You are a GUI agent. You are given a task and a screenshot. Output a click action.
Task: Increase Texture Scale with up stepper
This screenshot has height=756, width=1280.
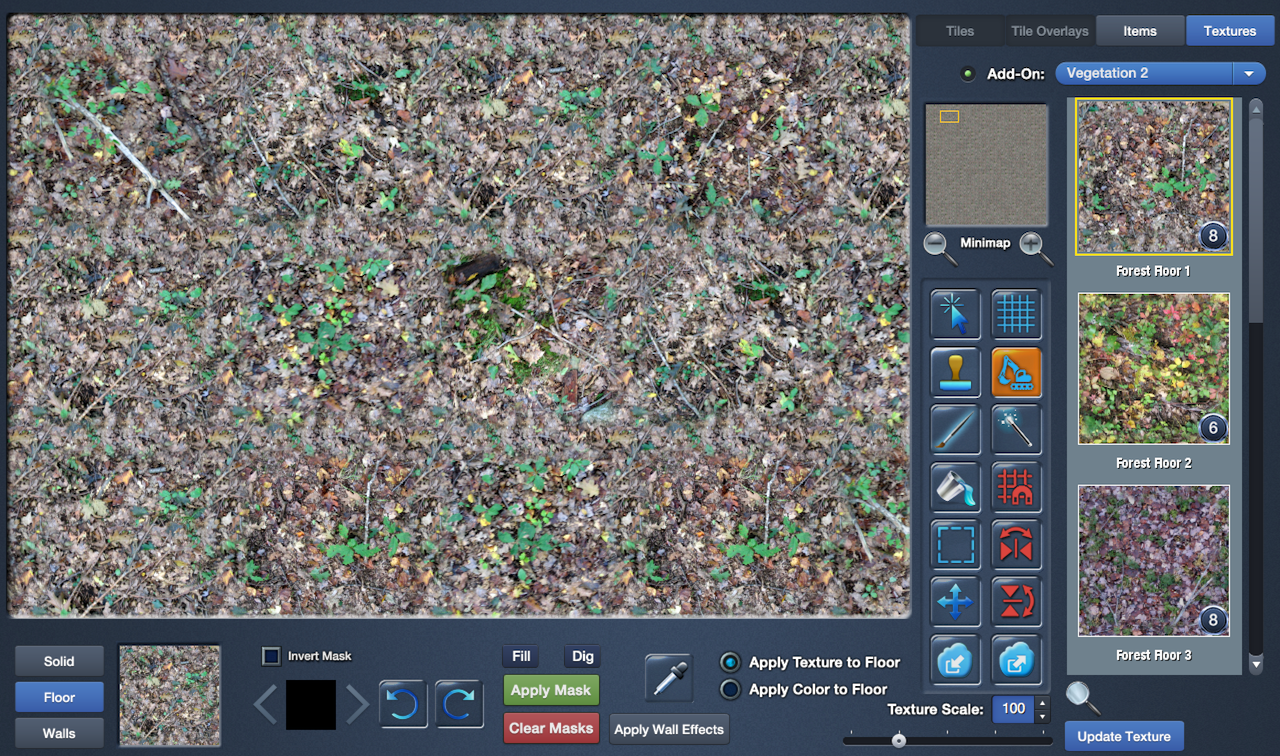click(1044, 703)
